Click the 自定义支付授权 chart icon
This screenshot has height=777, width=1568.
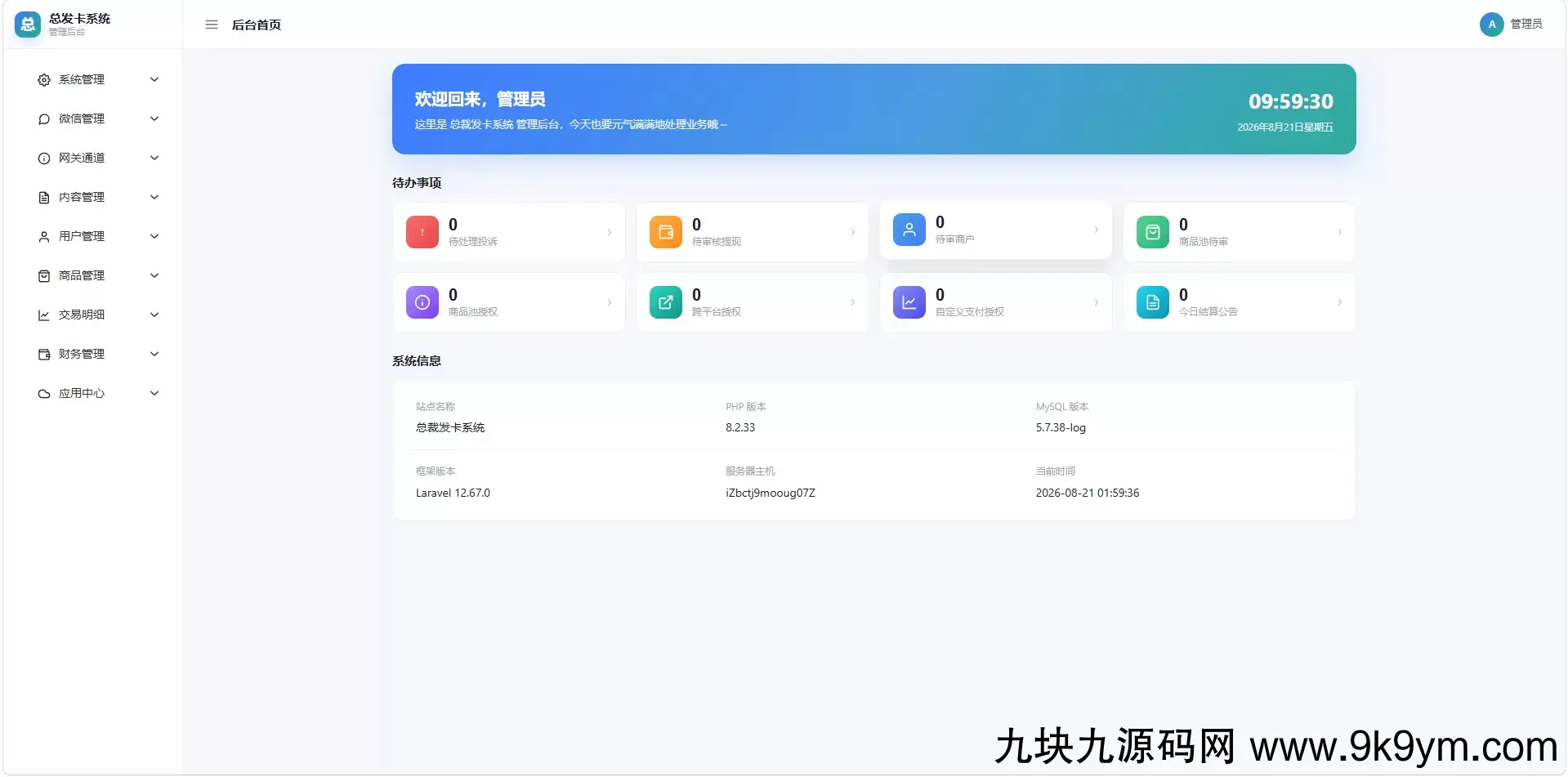tap(909, 302)
